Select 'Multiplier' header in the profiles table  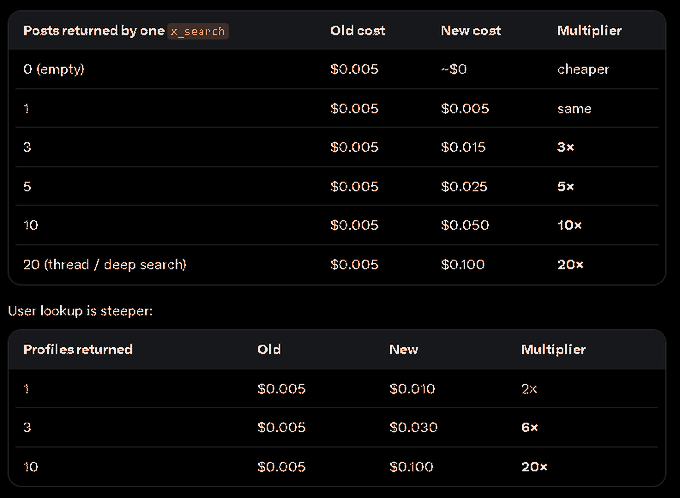553,350
